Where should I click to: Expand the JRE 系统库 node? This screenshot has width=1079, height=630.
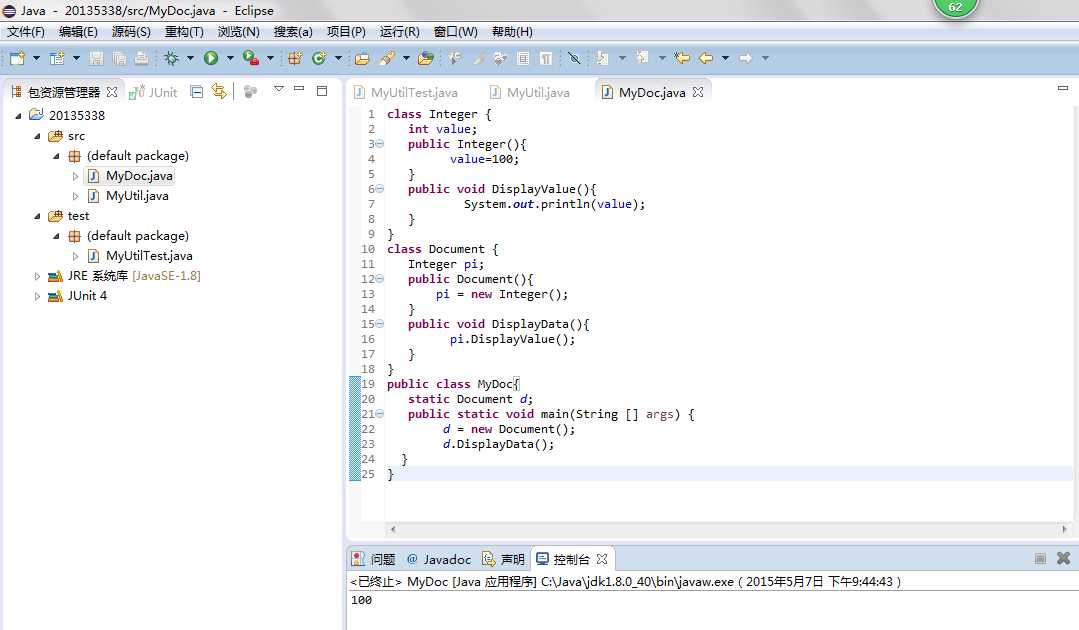(37, 276)
